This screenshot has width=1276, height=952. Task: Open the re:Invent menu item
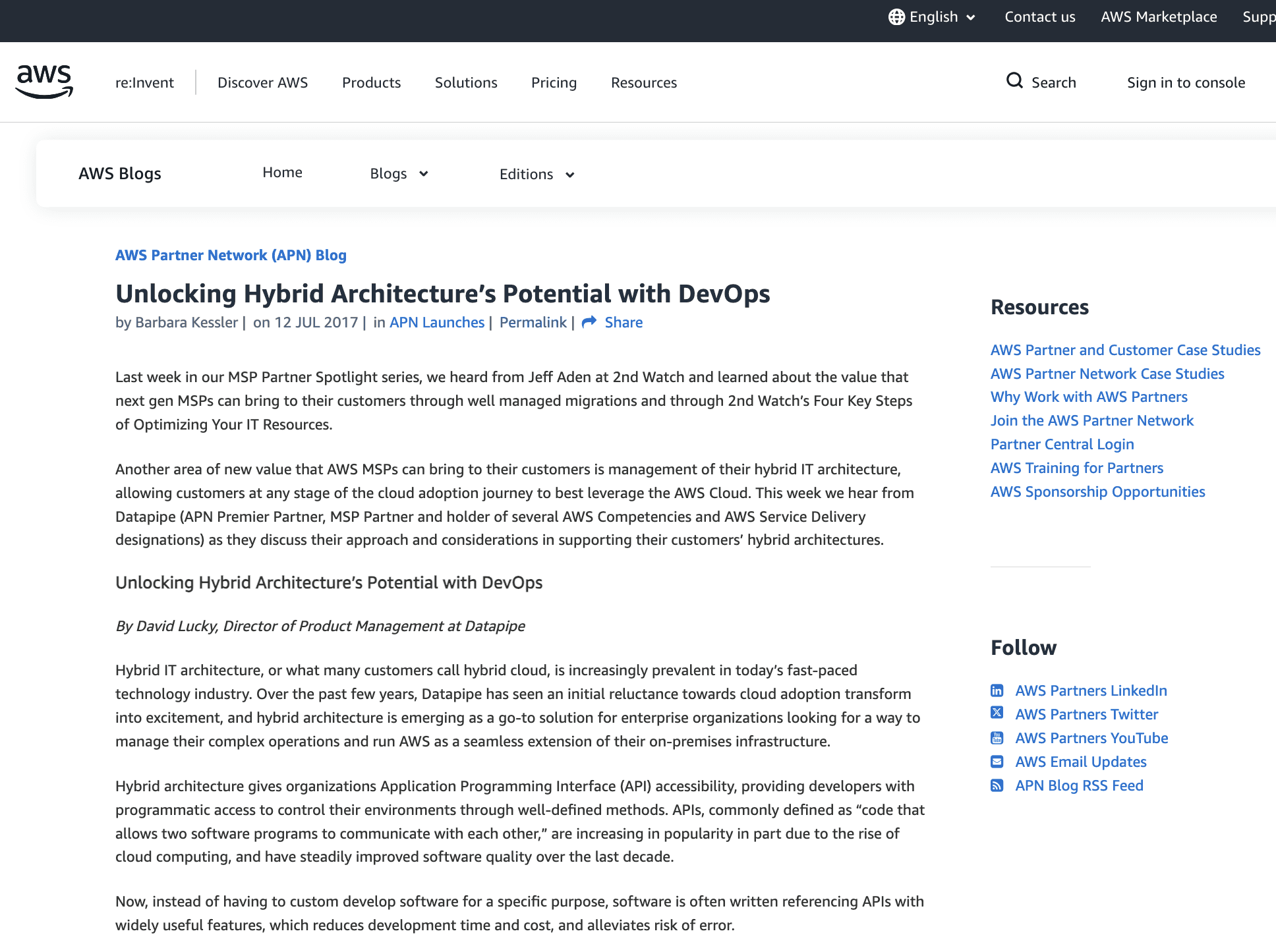coord(144,82)
